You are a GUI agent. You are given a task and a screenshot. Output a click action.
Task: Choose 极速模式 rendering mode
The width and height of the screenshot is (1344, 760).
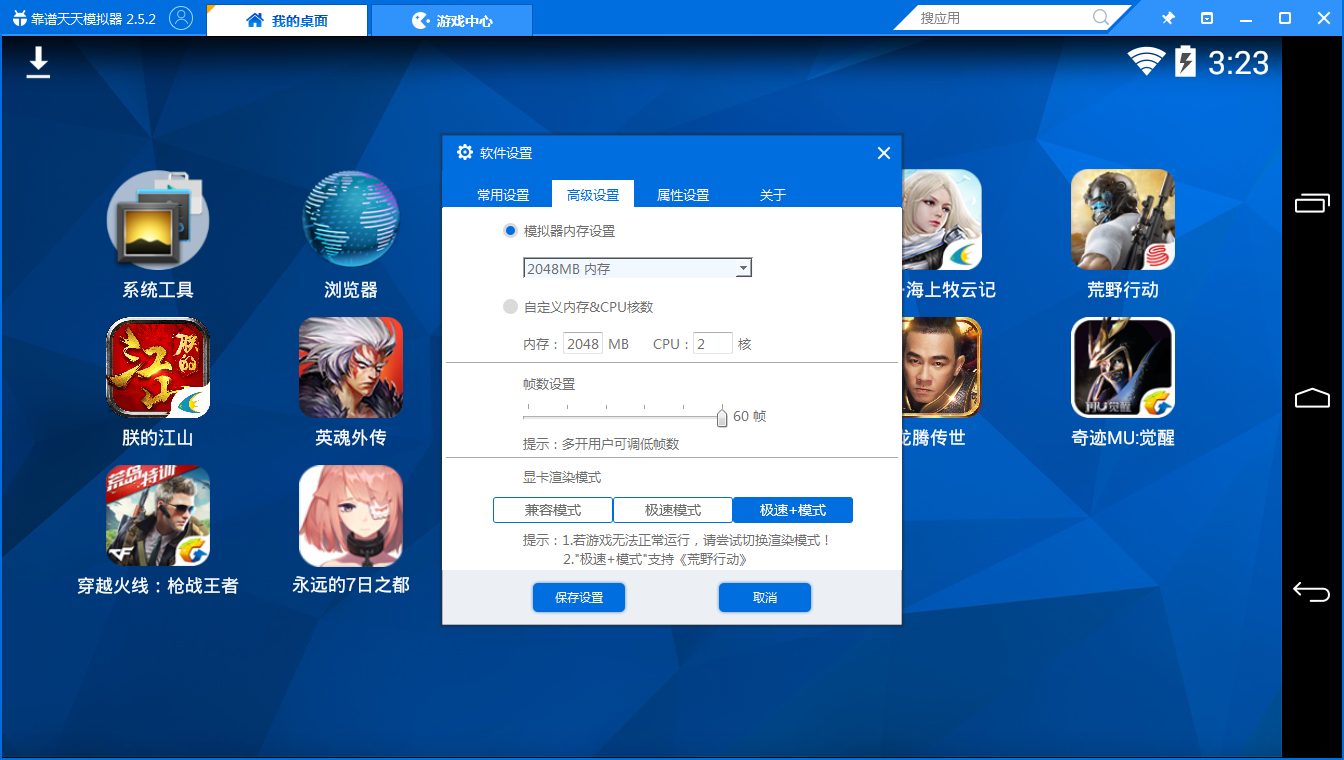click(x=673, y=510)
